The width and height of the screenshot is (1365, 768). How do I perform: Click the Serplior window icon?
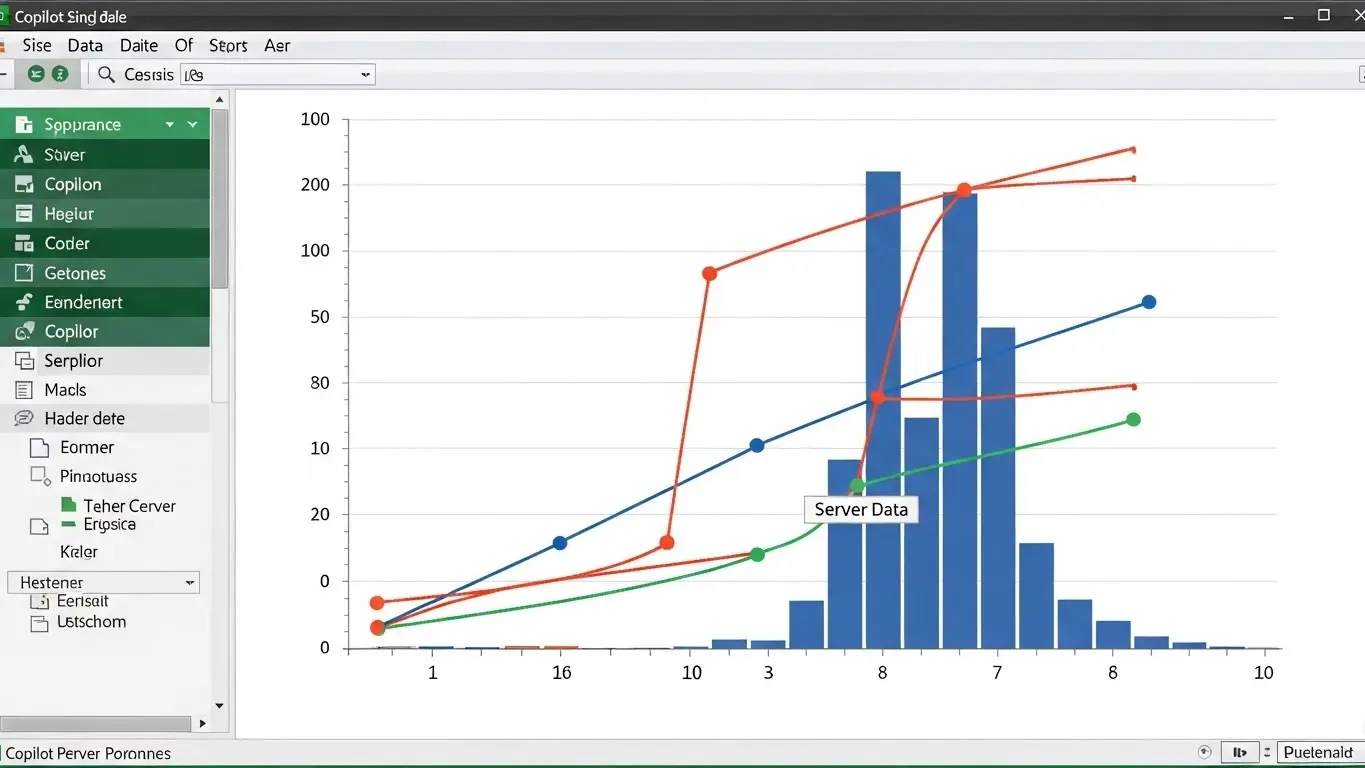pyautogui.click(x=24, y=361)
